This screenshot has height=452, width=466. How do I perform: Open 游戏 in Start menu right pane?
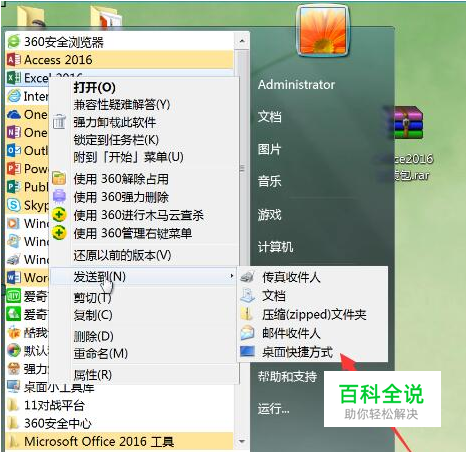270,215
